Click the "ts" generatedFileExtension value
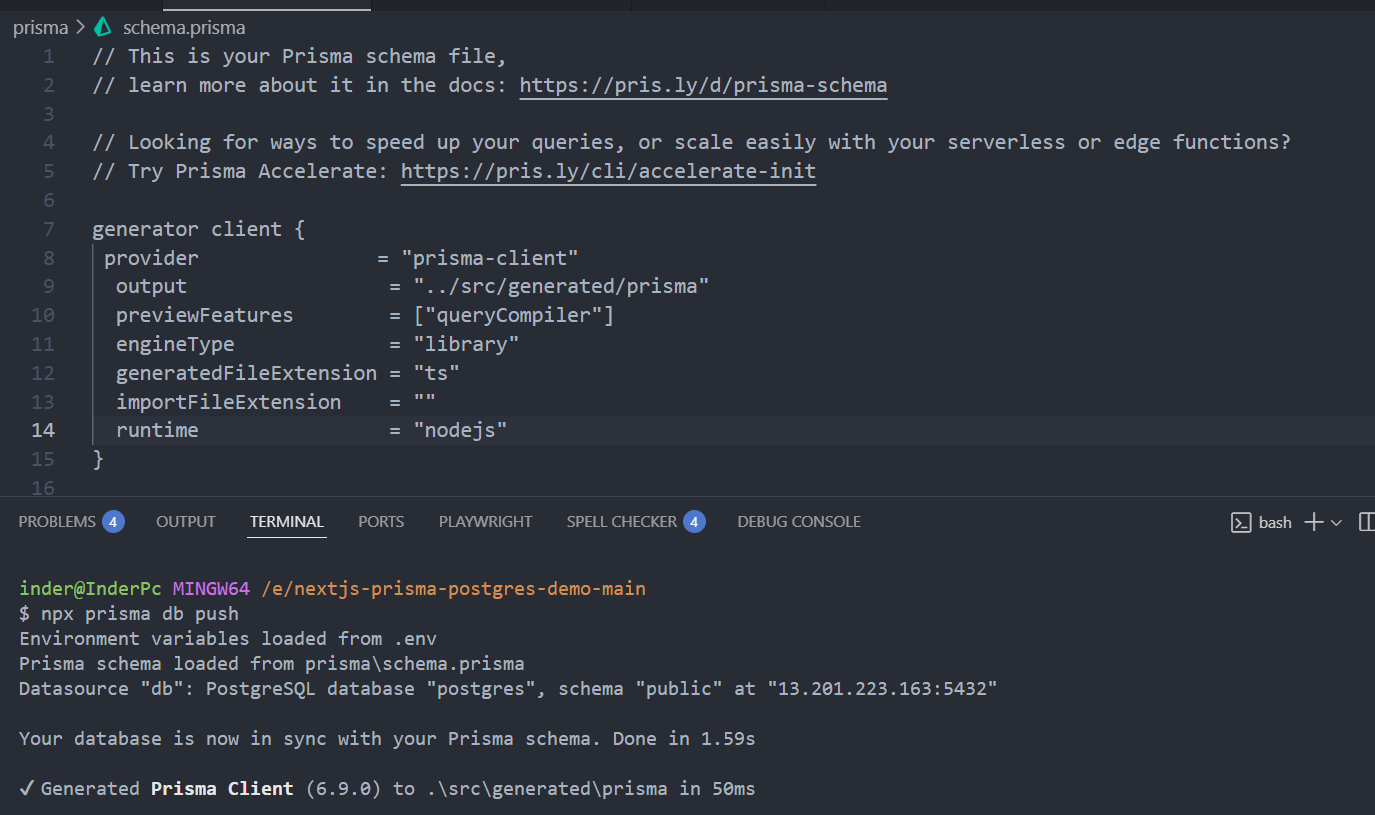 [x=437, y=373]
